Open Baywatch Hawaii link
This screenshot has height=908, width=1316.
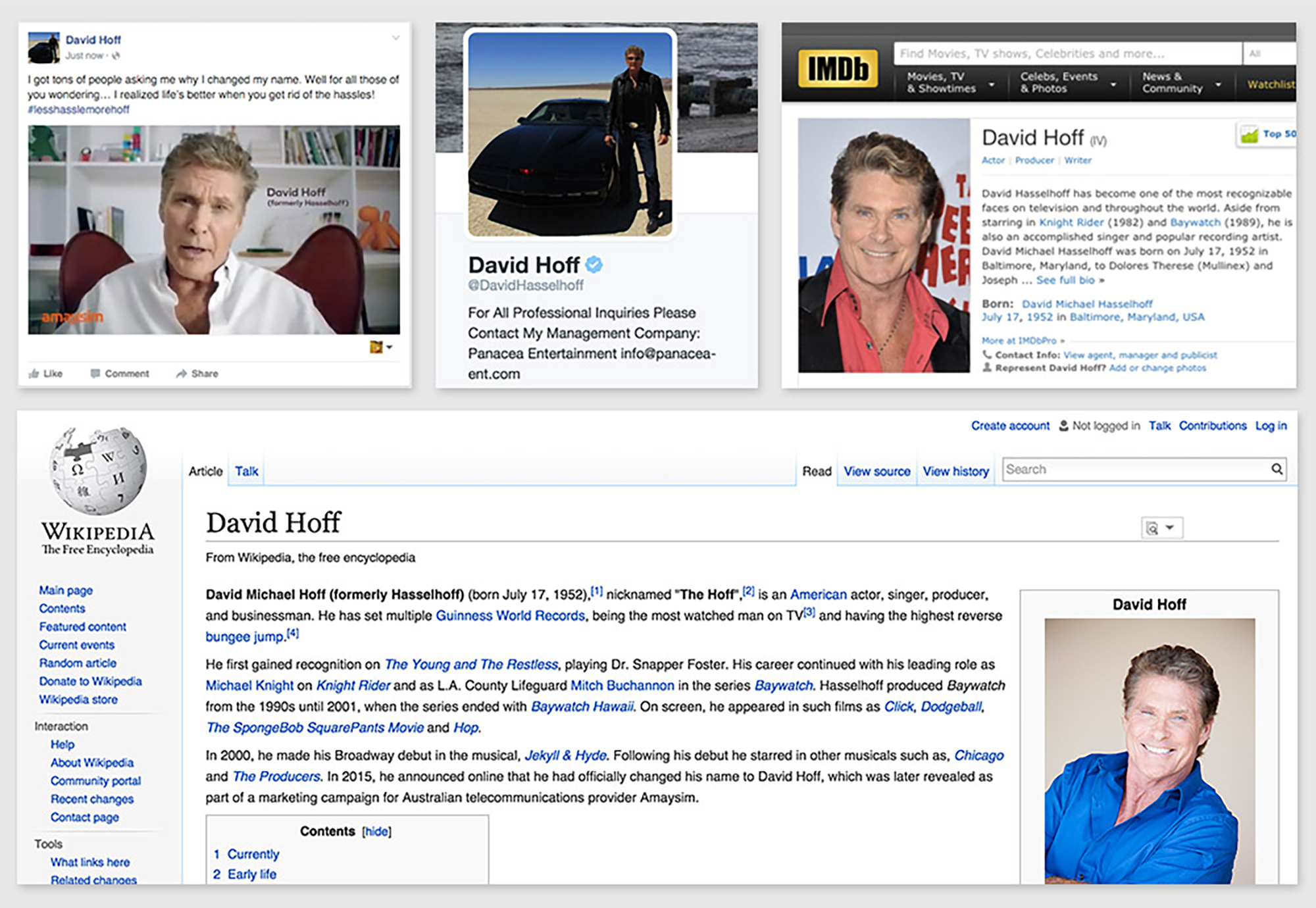582,707
